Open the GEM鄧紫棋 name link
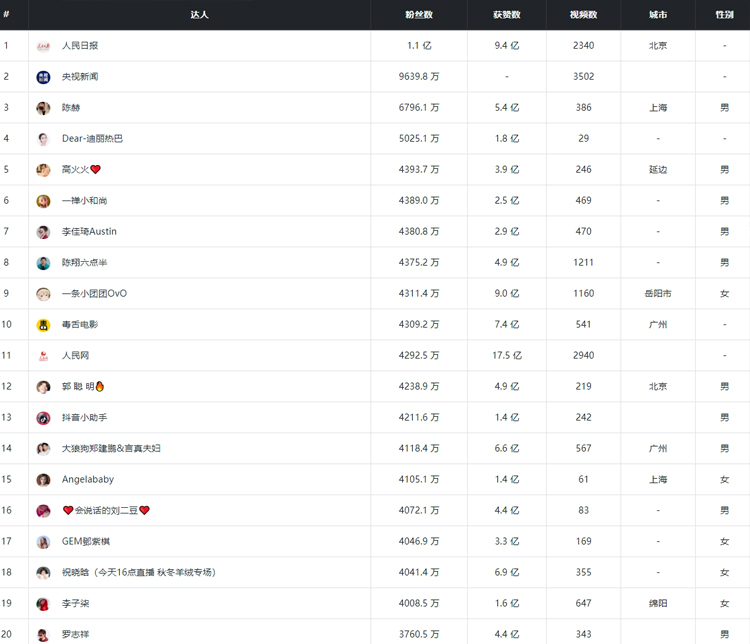 (86, 541)
